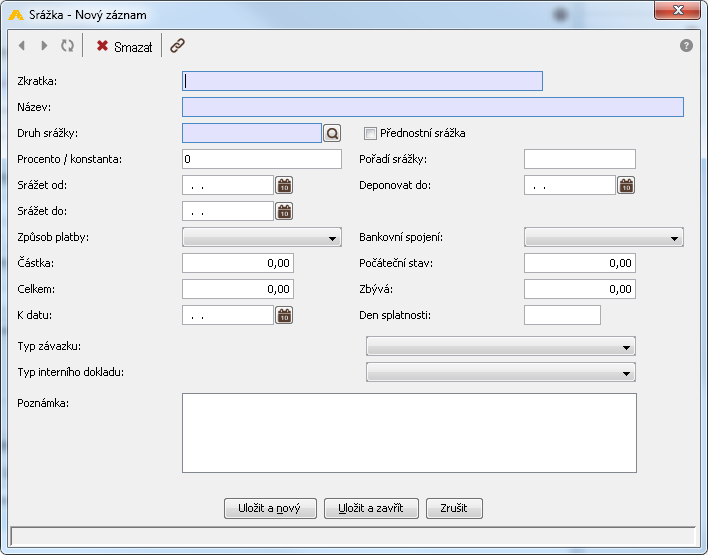
Task: Click Deponovat do date field
Action: (570, 185)
